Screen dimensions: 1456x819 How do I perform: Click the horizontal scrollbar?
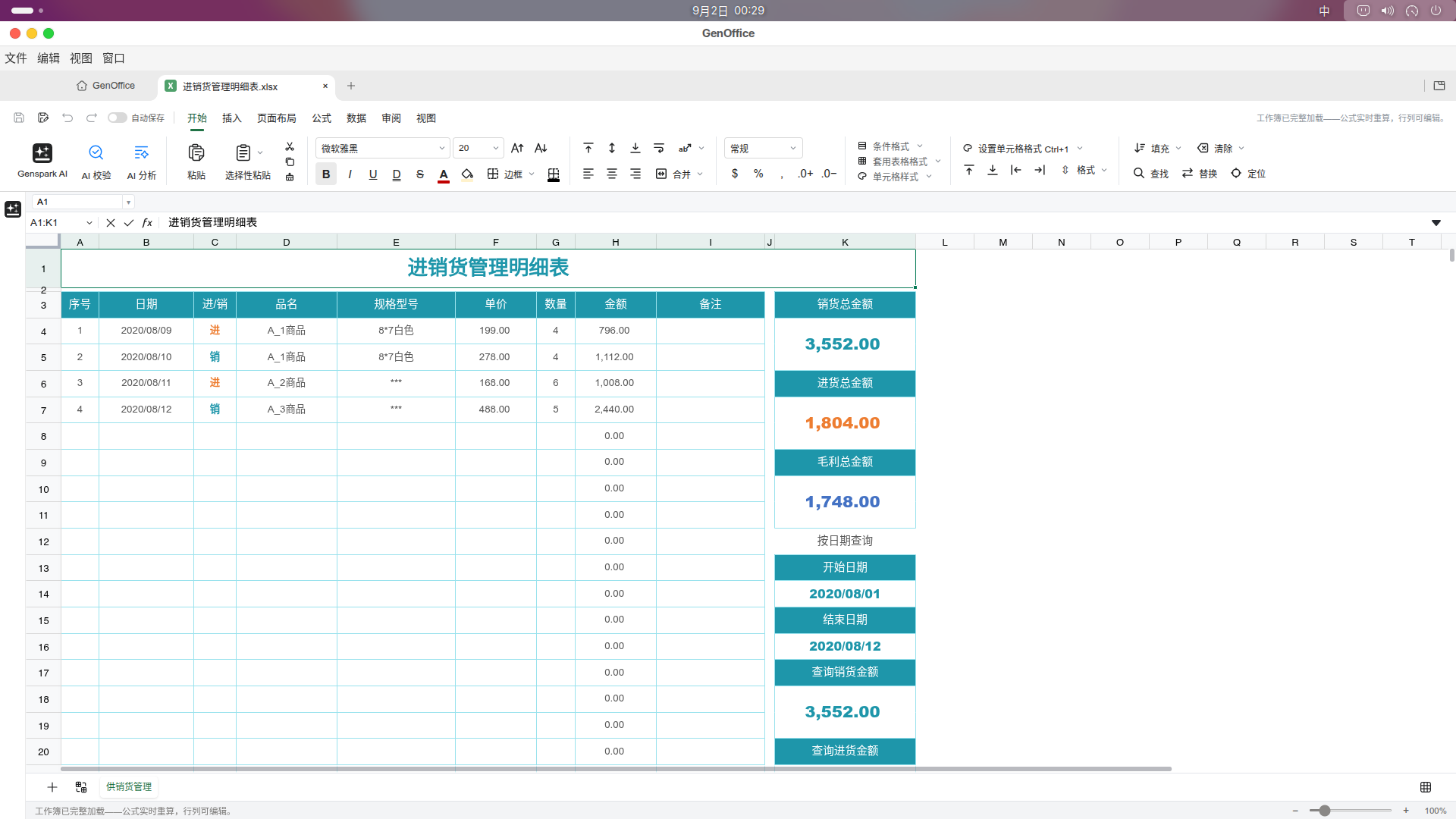(x=616, y=769)
